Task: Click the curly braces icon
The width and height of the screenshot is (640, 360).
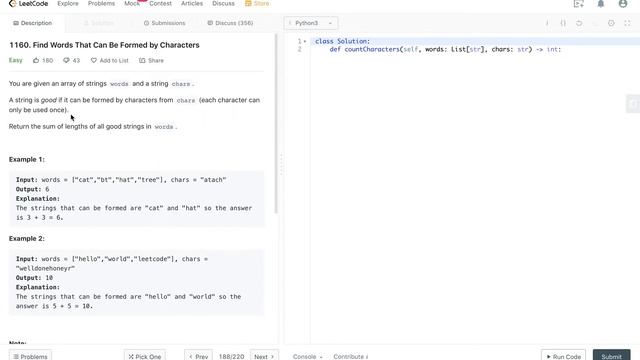Action: [x=563, y=23]
